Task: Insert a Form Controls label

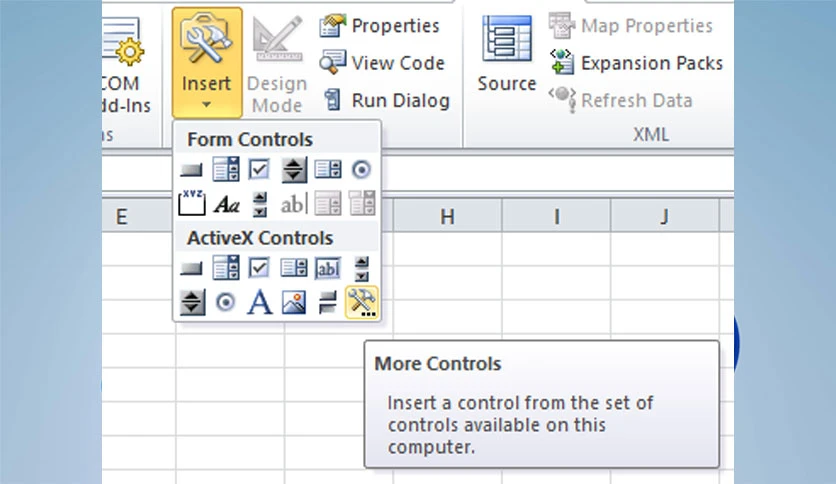Action: (227, 204)
